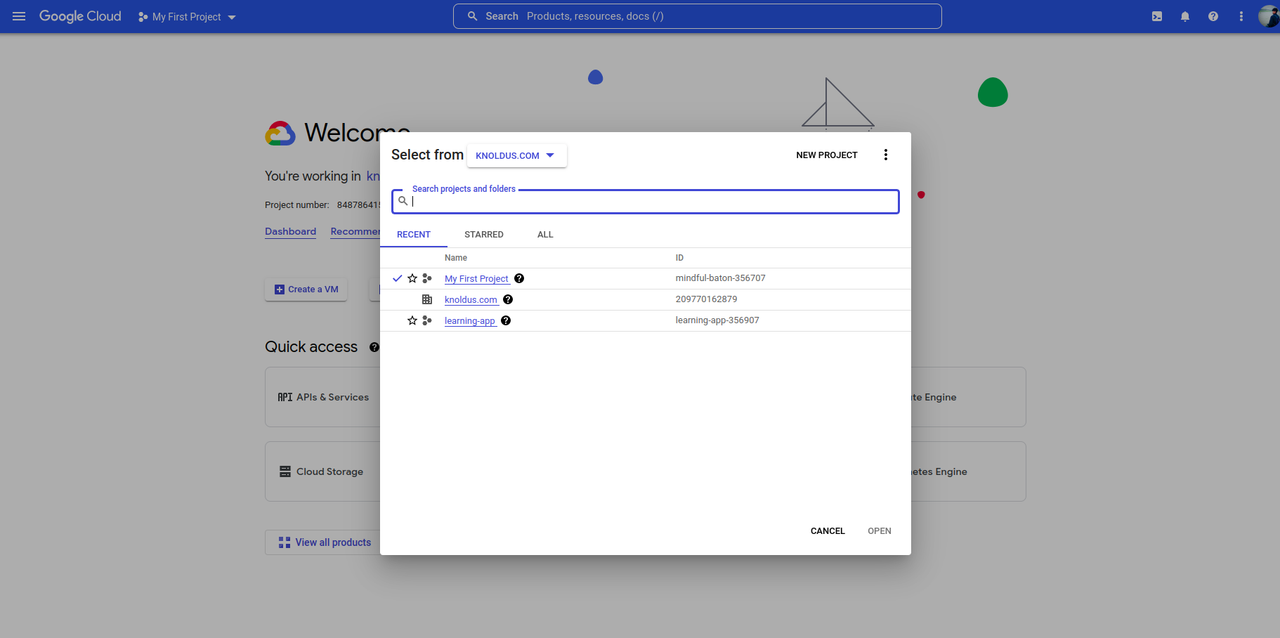Click ID 209770162879
The height and width of the screenshot is (638, 1280).
click(706, 299)
